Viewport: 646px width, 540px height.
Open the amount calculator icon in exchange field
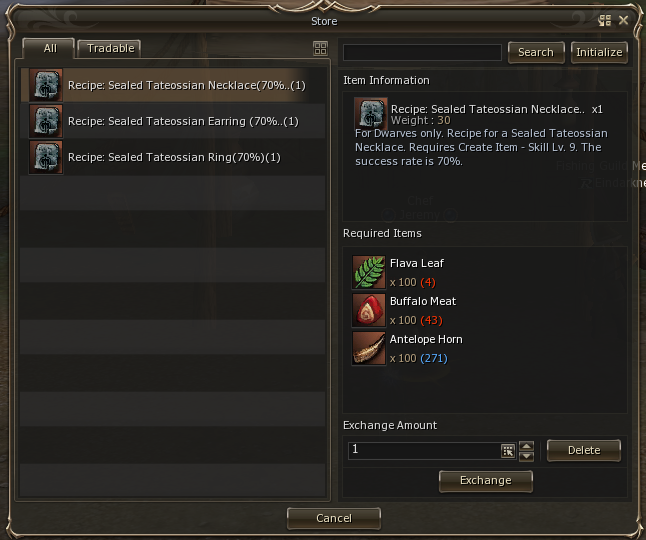coord(508,451)
